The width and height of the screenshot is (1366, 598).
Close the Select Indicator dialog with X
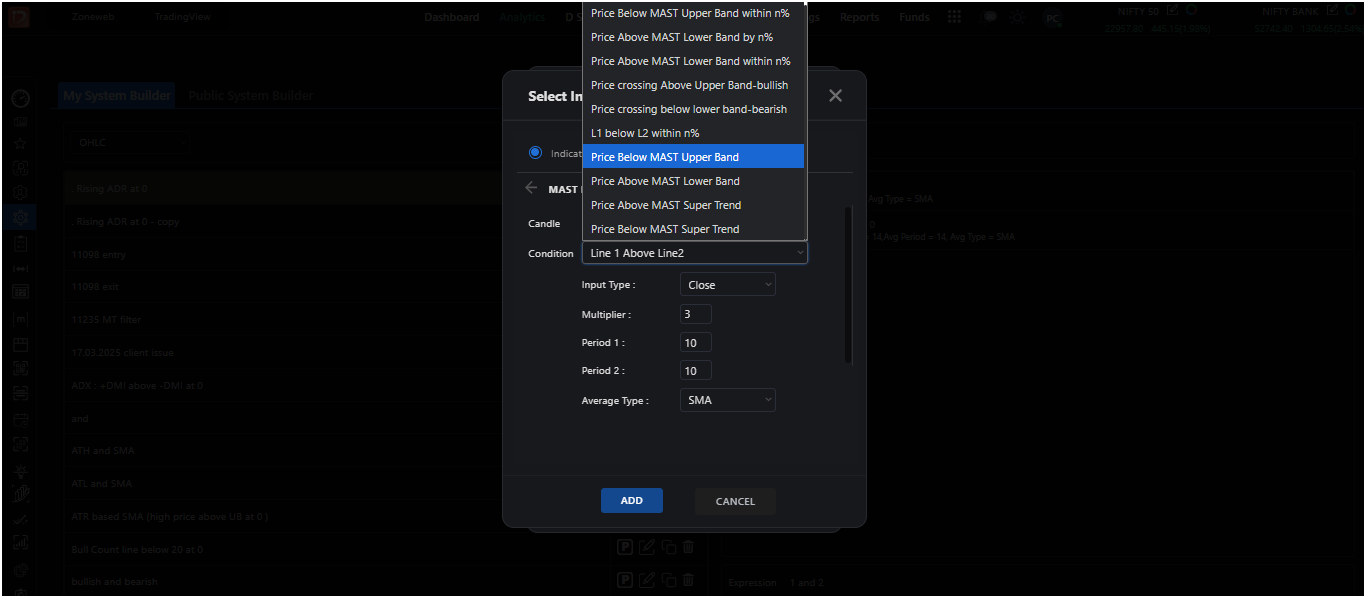(x=835, y=95)
